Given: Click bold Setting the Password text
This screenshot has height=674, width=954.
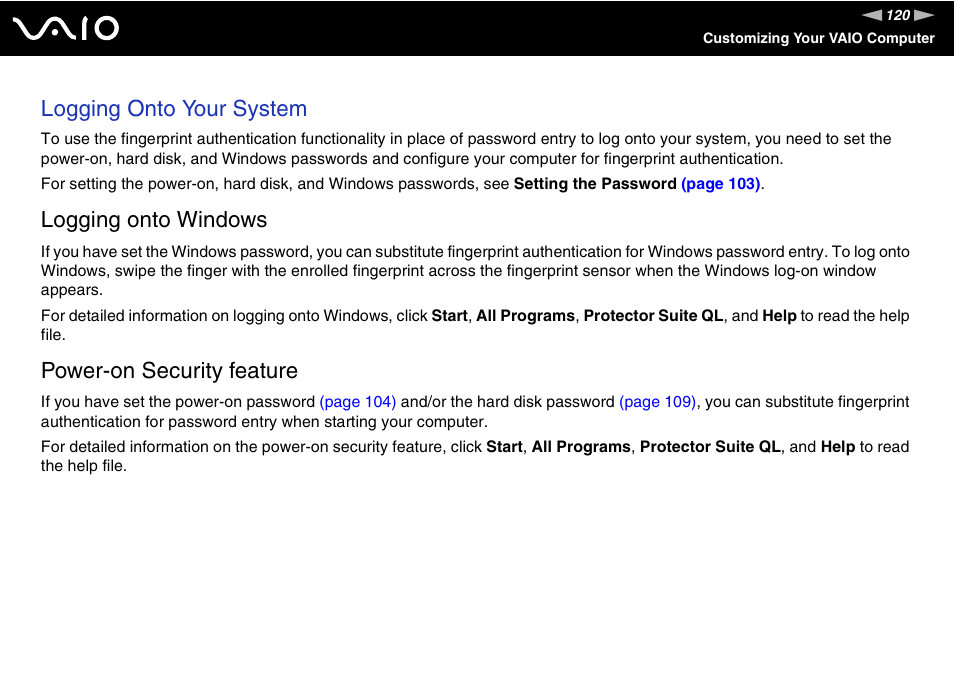Looking at the screenshot, I should pyautogui.click(x=595, y=184).
